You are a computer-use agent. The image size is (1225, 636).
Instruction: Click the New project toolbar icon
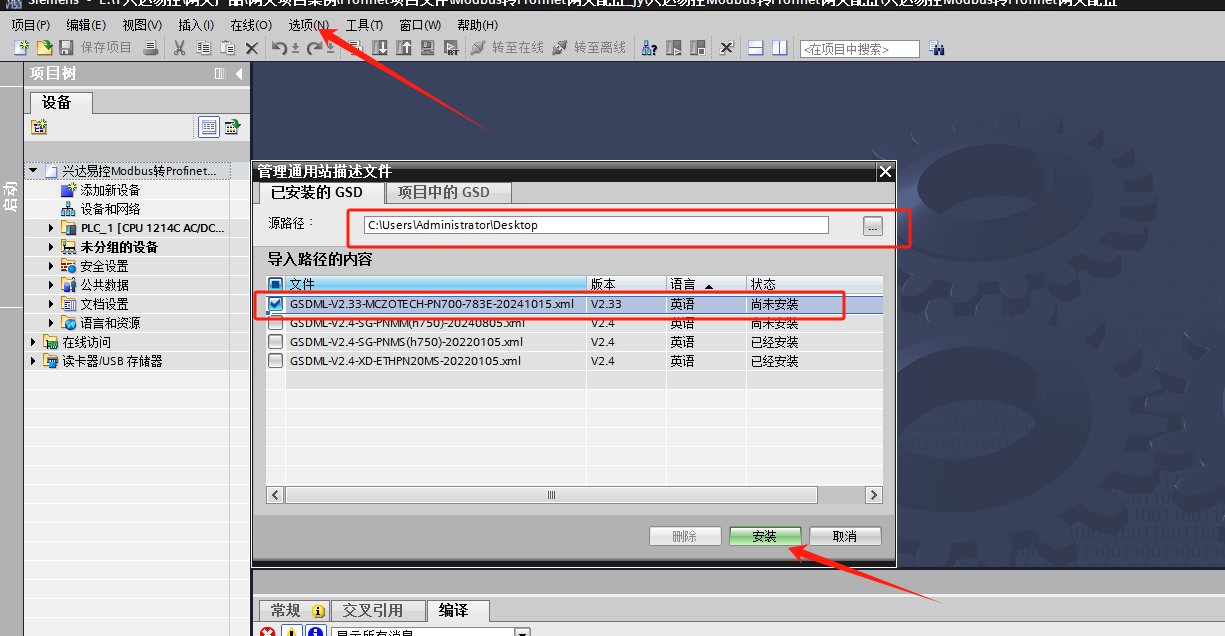tap(21, 48)
